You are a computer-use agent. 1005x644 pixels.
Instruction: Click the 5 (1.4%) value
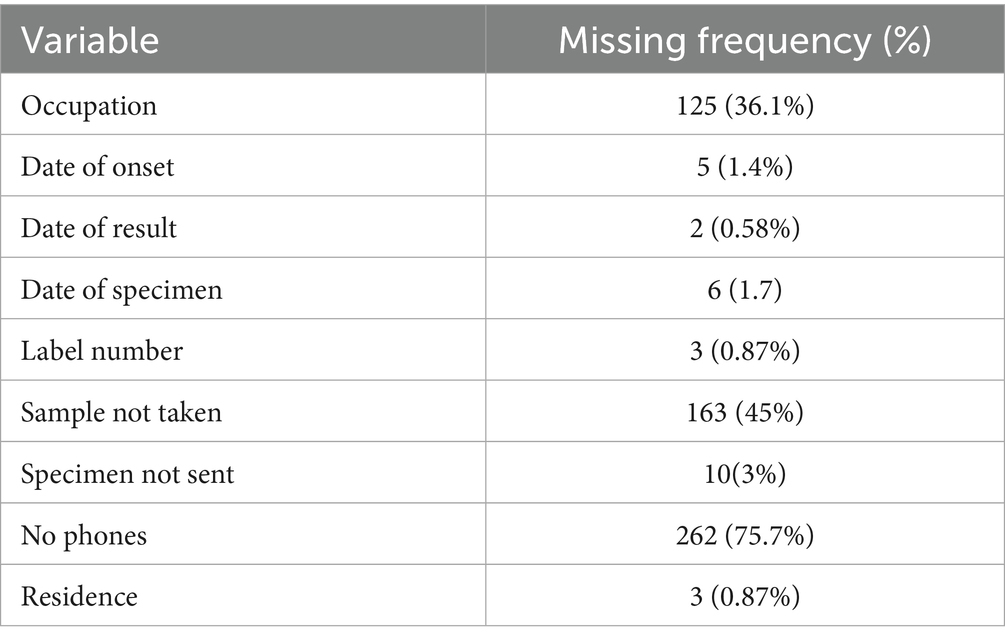[x=745, y=166]
